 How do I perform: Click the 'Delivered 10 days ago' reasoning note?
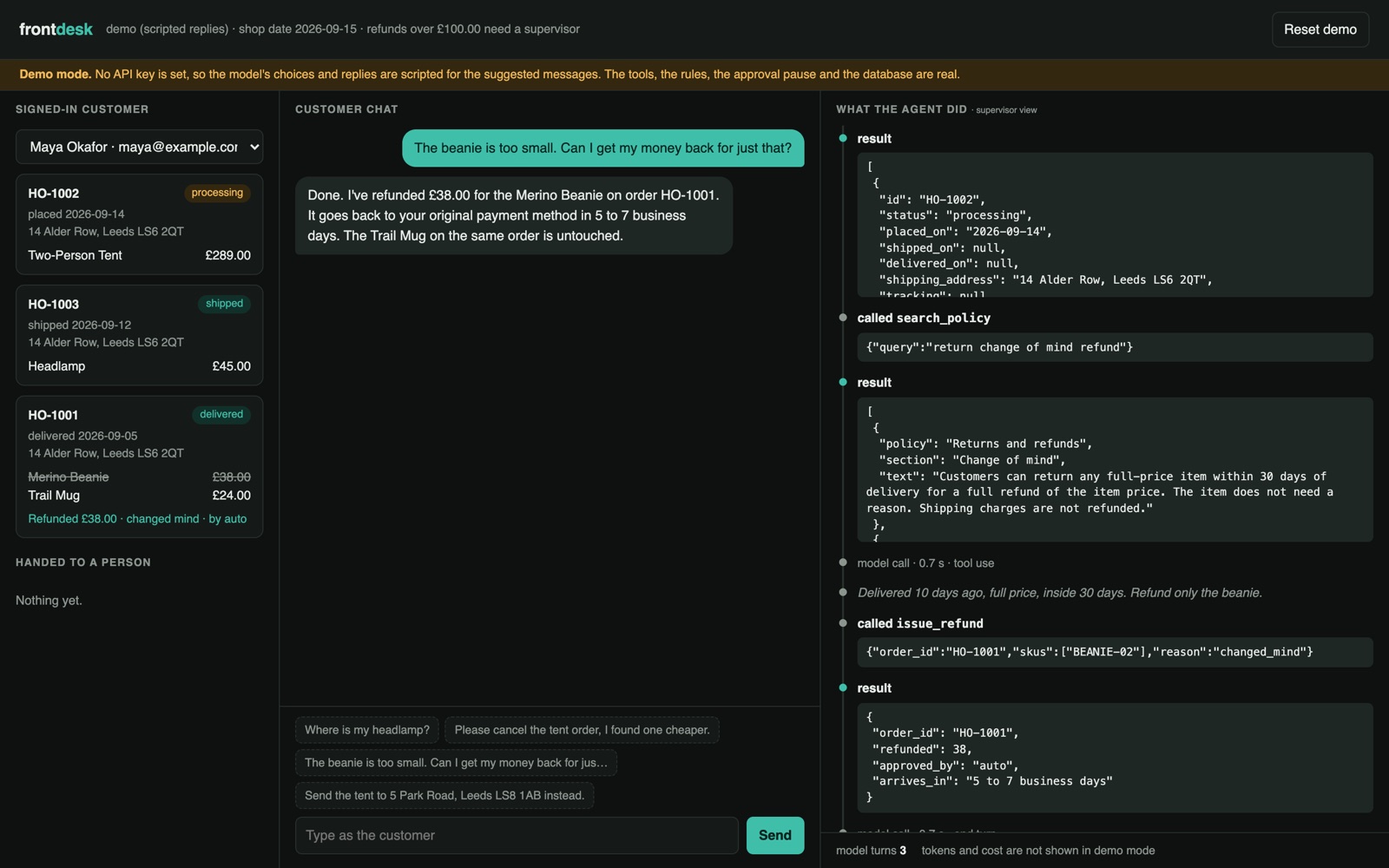pyautogui.click(x=1059, y=593)
